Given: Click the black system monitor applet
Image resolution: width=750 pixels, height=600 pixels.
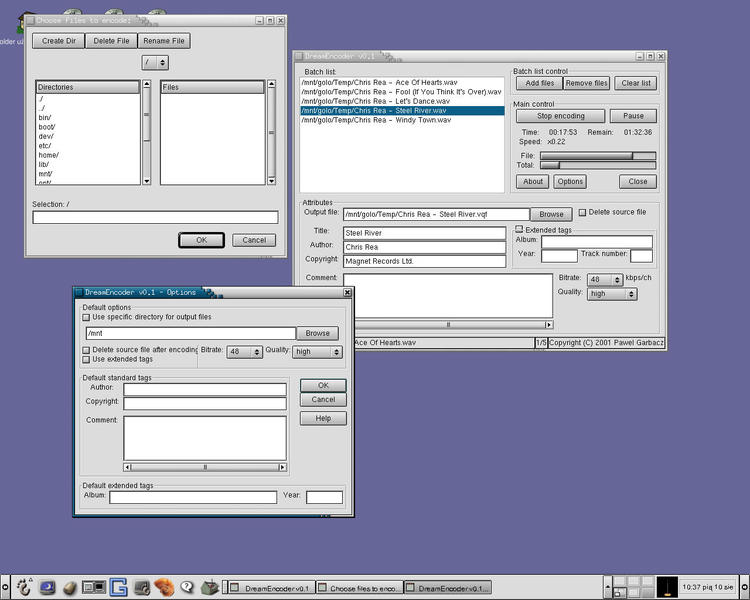Looking at the screenshot, I should pyautogui.click(x=667, y=587).
